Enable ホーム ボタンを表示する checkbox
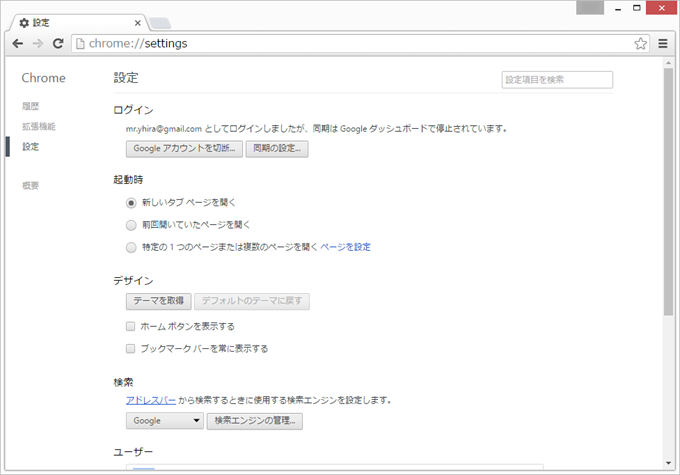 (x=131, y=326)
